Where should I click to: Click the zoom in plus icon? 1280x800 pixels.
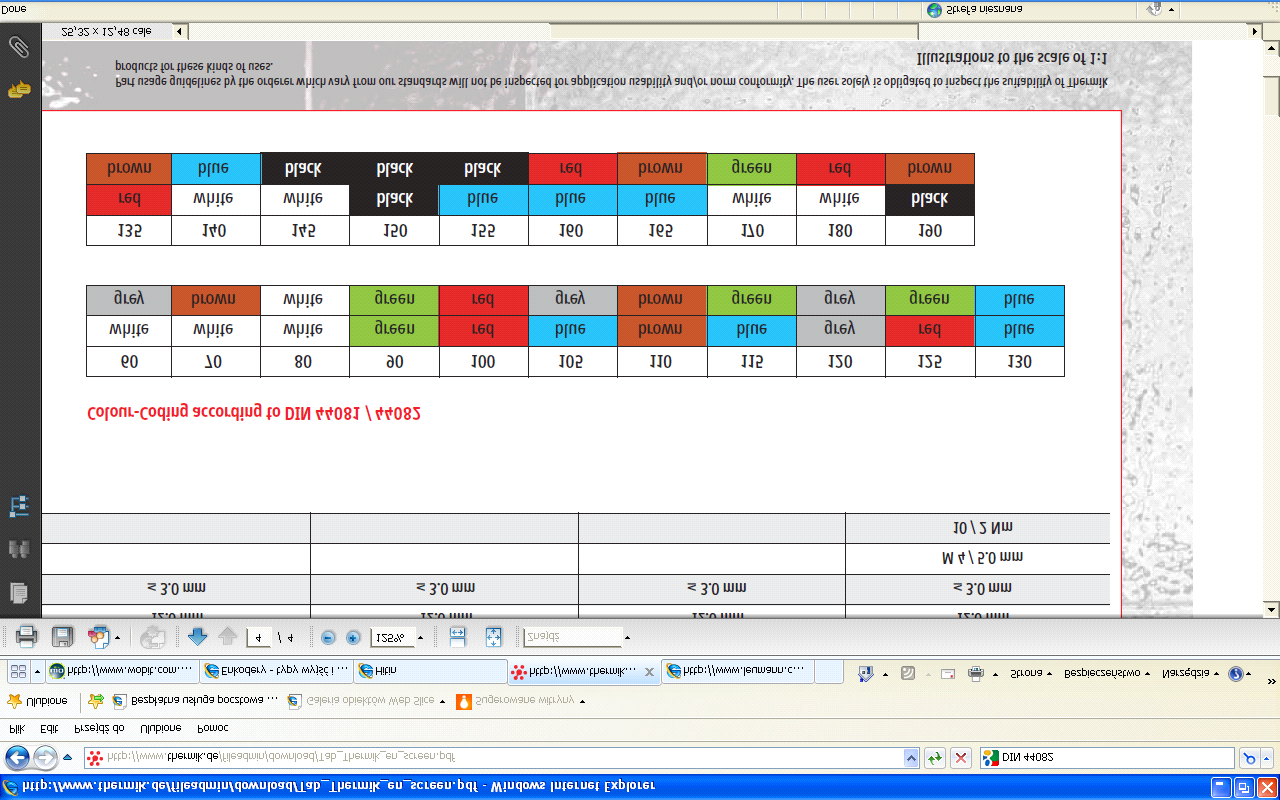353,637
